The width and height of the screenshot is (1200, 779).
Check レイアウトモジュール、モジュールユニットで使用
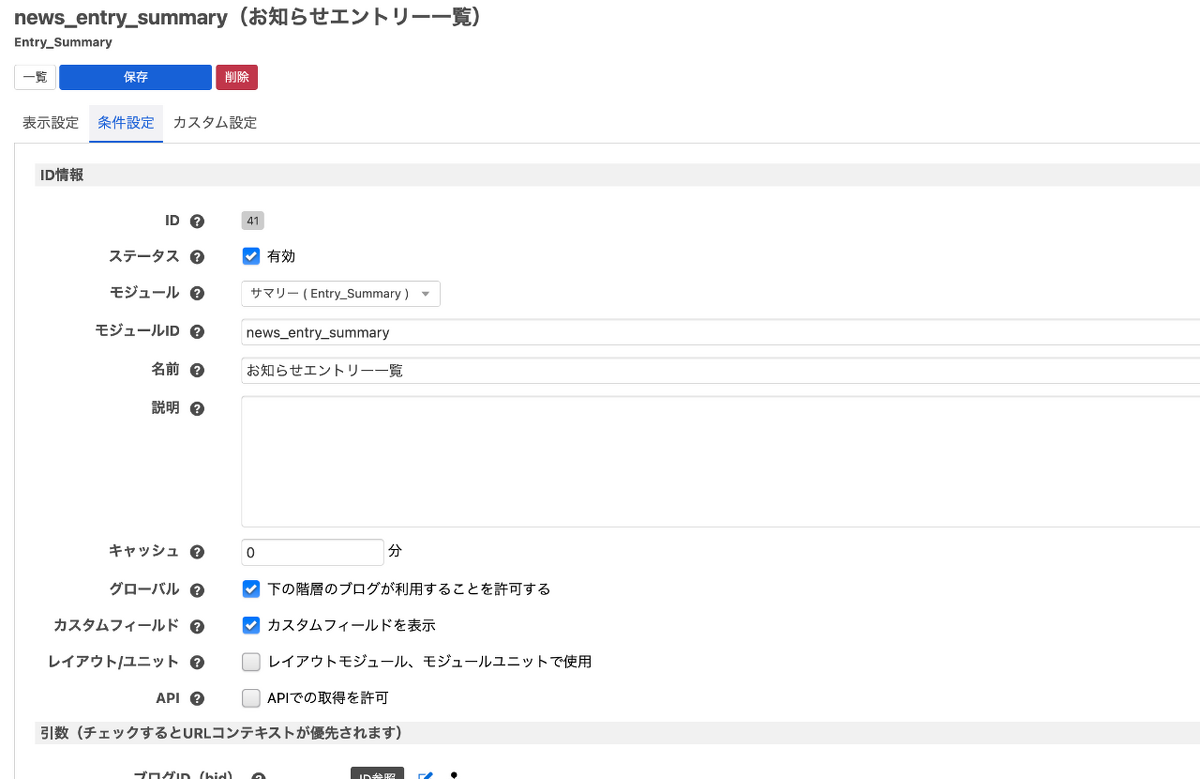pyautogui.click(x=252, y=661)
